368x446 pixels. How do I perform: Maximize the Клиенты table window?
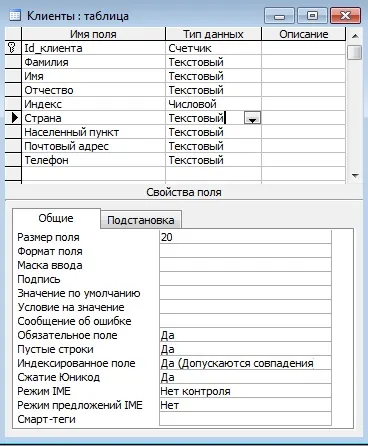click(x=312, y=16)
